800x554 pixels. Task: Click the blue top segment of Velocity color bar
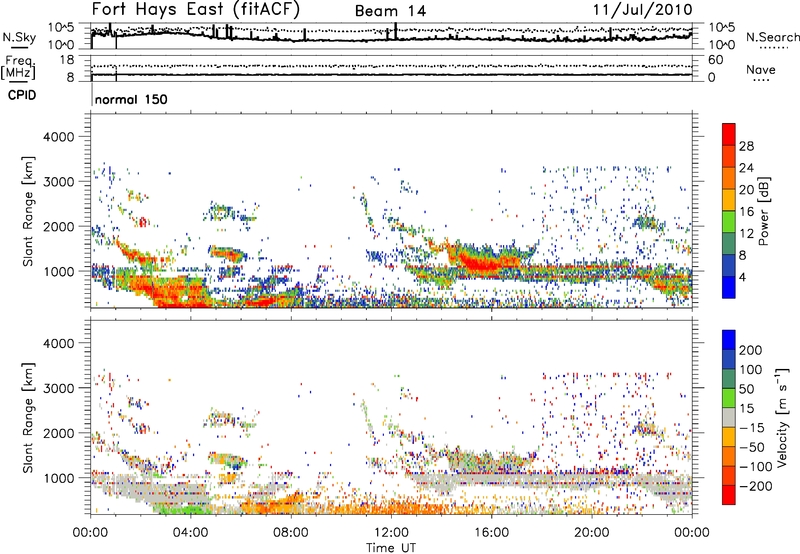729,339
